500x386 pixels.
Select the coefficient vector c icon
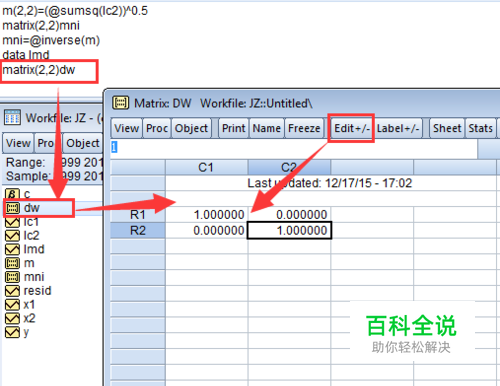12,194
